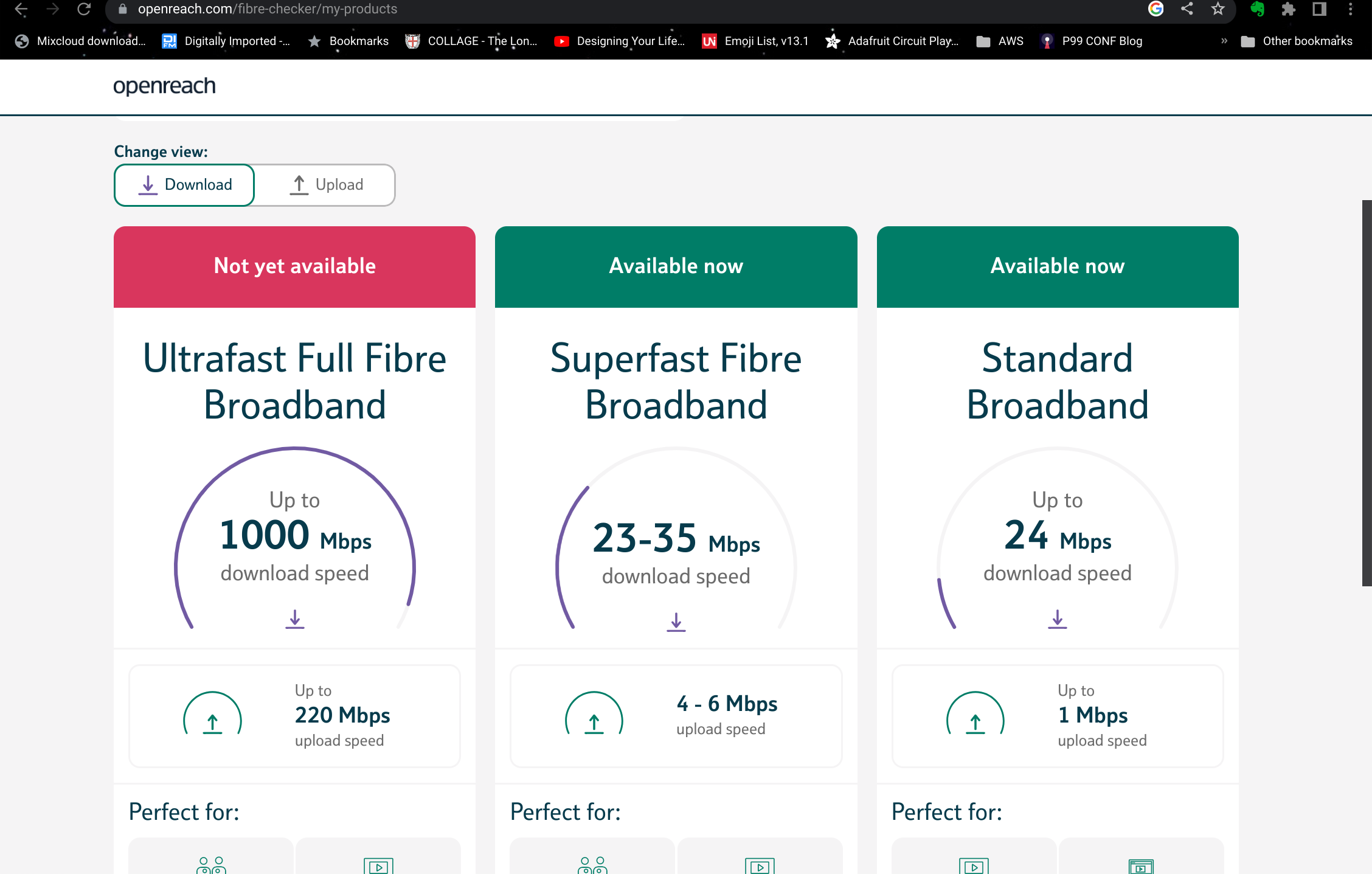The width and height of the screenshot is (1372, 874).
Task: Open the P99 CONF Blog bookmark
Action: pos(1092,41)
